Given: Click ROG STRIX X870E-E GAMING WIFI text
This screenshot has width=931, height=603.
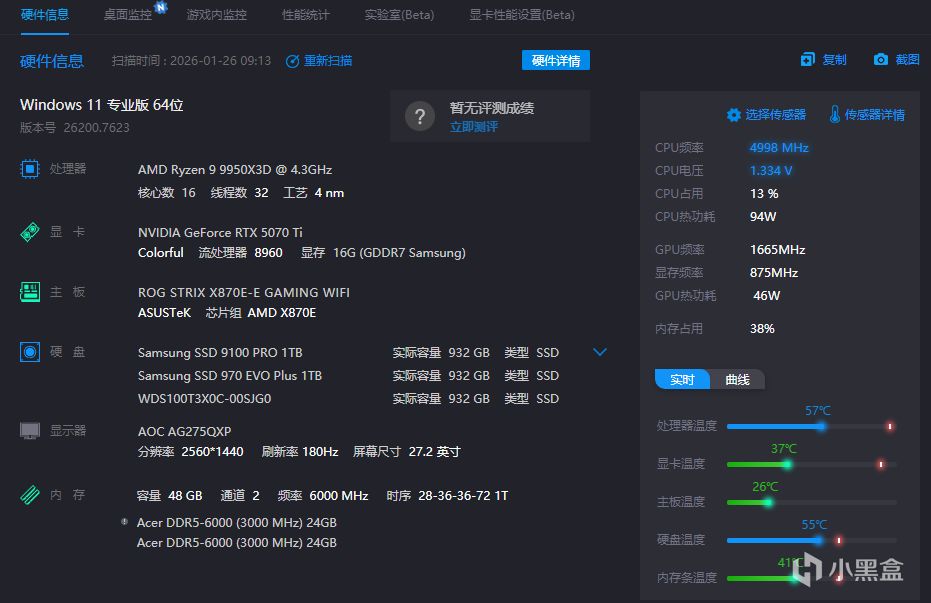Looking at the screenshot, I should (243, 293).
